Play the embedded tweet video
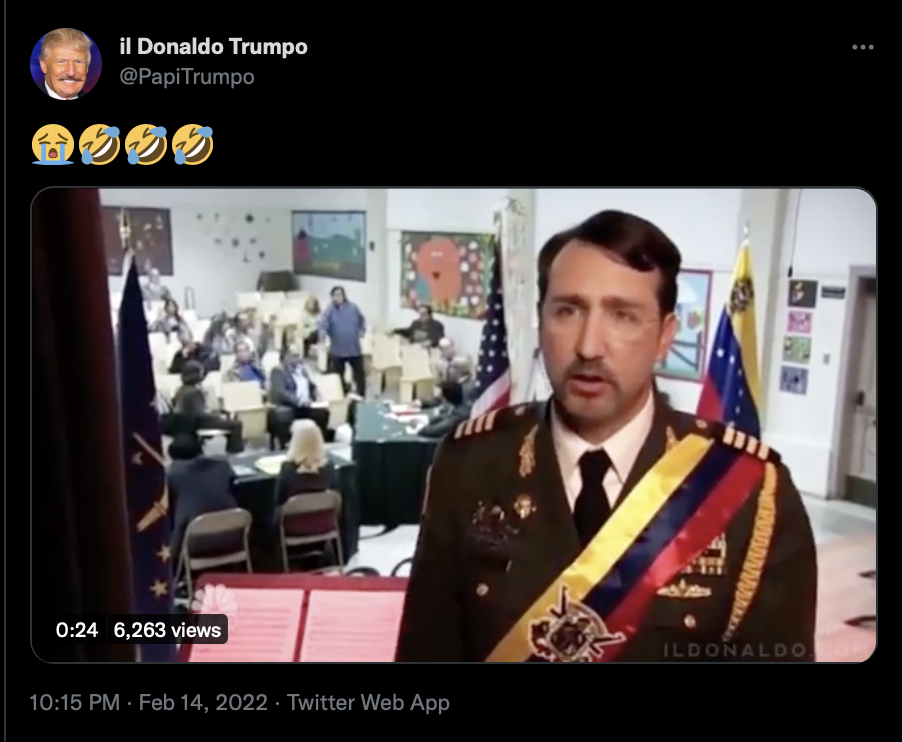This screenshot has height=742, width=902. pyautogui.click(x=453, y=425)
